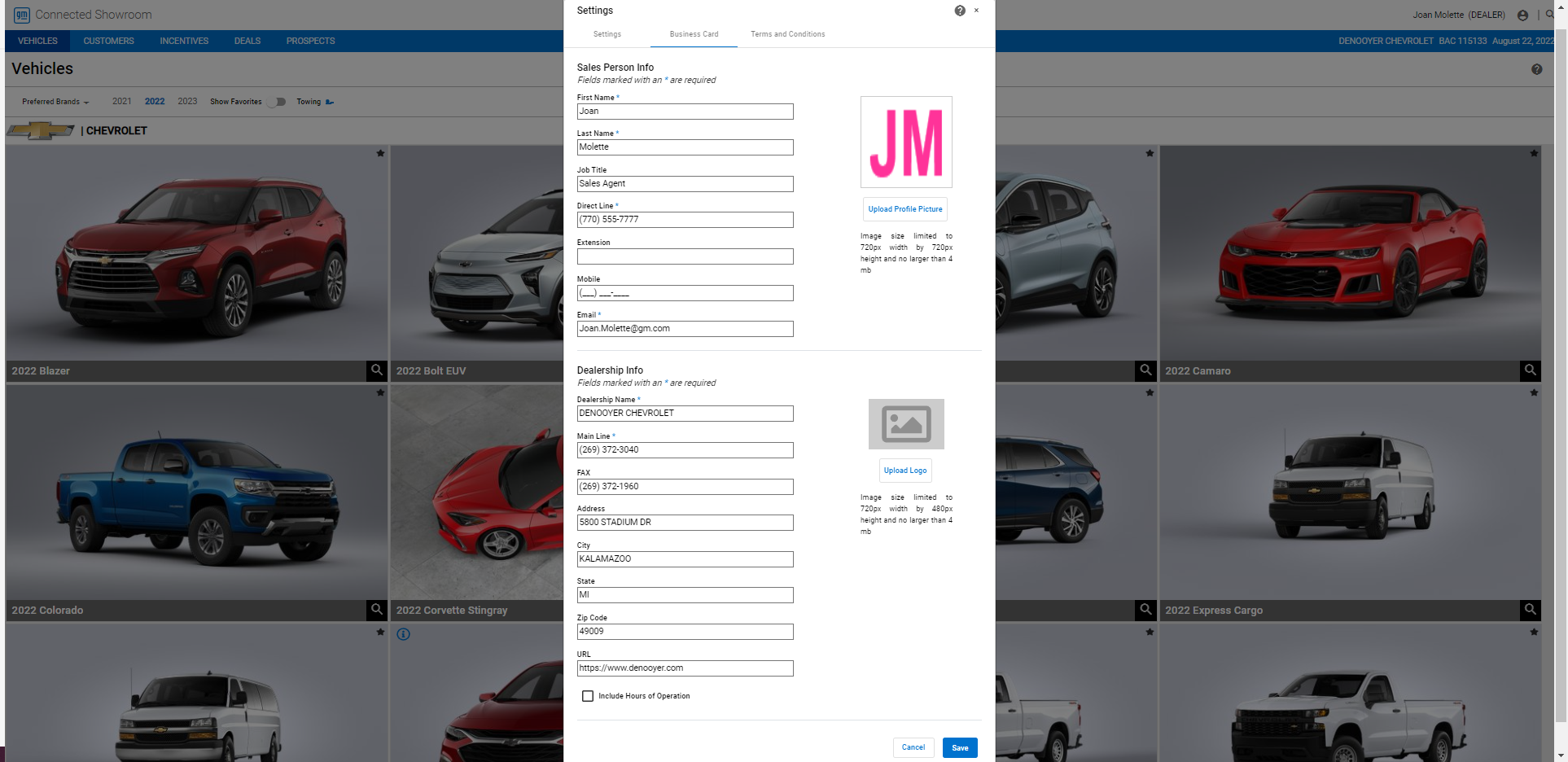Open the 2022 Blazer vehicle image
The image size is (1568, 762).
(197, 253)
